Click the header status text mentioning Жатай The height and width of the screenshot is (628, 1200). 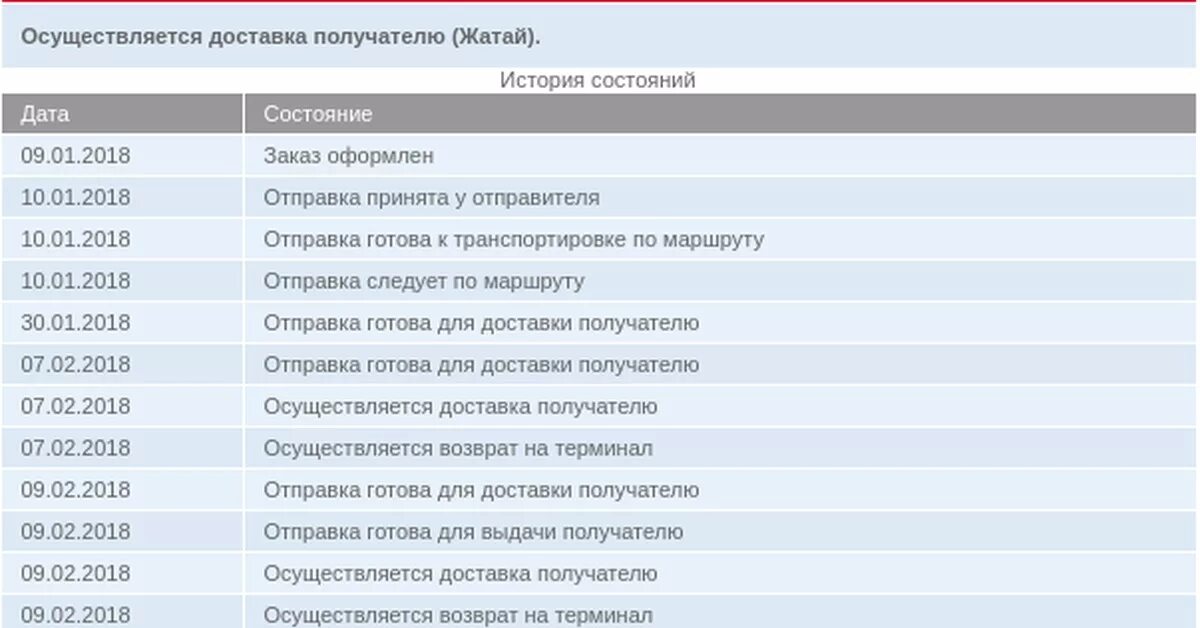(x=281, y=36)
